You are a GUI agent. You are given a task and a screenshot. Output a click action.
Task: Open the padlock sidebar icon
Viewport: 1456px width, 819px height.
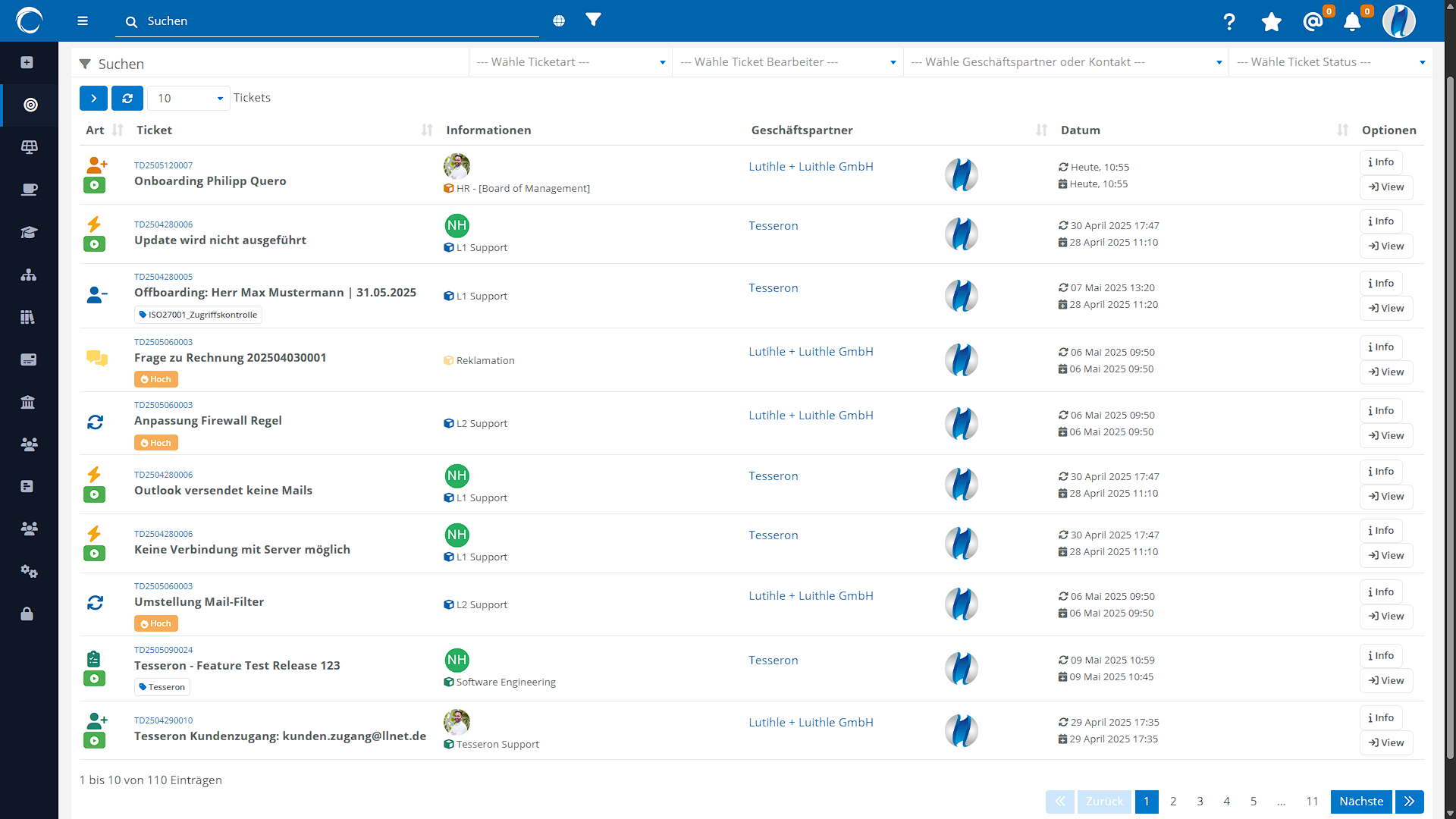[x=27, y=613]
